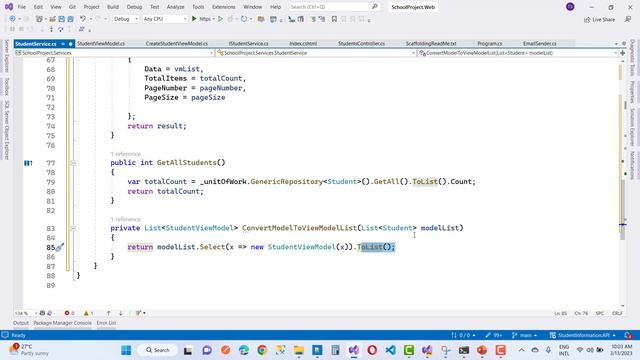640x360 pixels.
Task: Click the Save All toolbar icon
Action: (x=71, y=19)
